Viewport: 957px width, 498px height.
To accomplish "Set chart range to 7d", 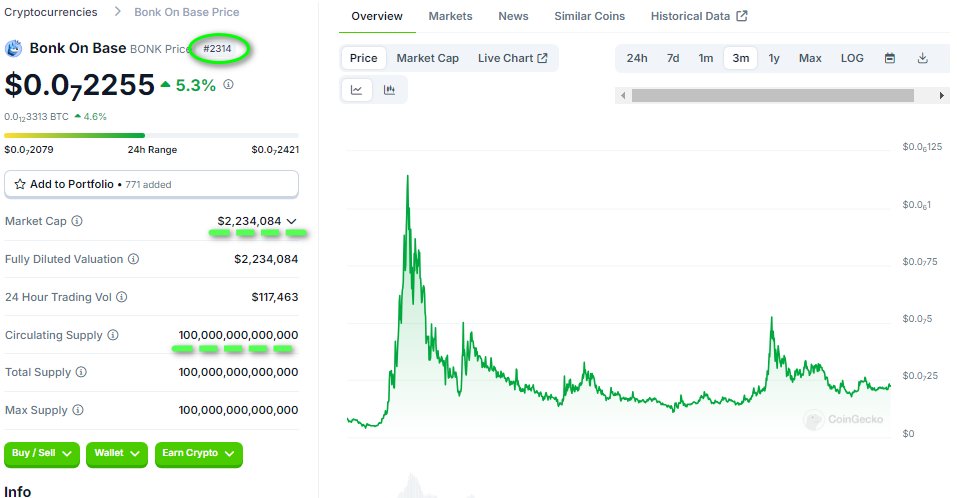I will point(673,58).
